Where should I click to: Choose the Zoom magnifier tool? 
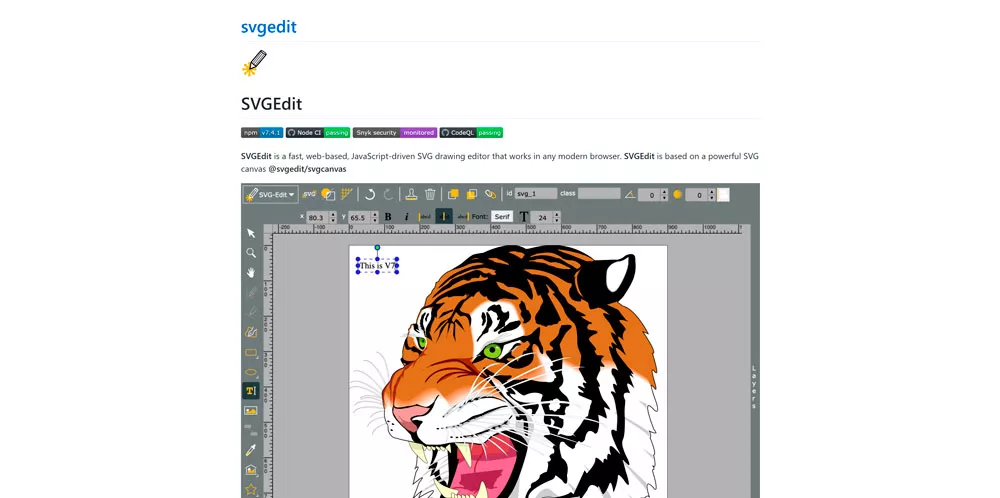click(x=251, y=253)
